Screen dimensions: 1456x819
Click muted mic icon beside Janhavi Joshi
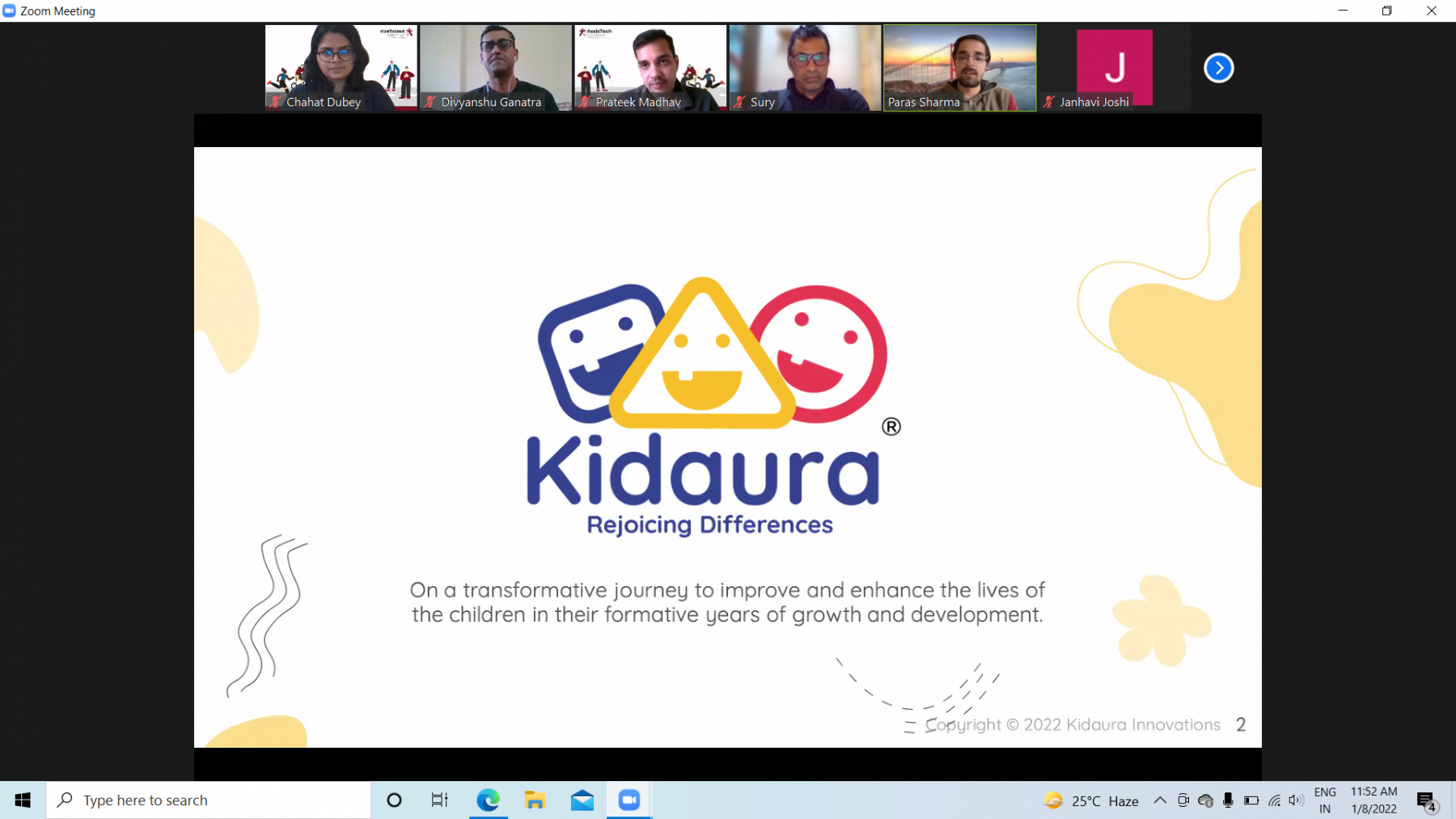pyautogui.click(x=1049, y=102)
